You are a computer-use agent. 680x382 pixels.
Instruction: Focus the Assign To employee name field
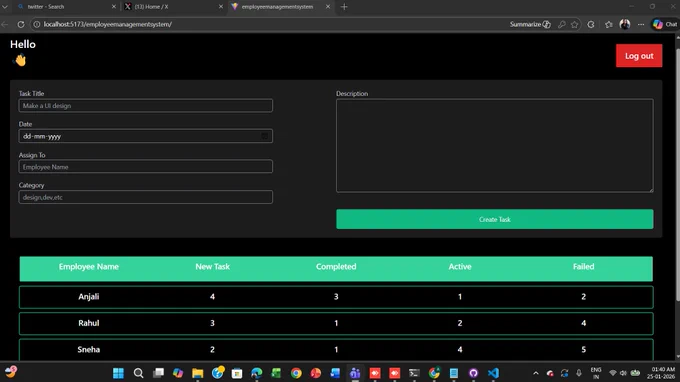point(146,167)
